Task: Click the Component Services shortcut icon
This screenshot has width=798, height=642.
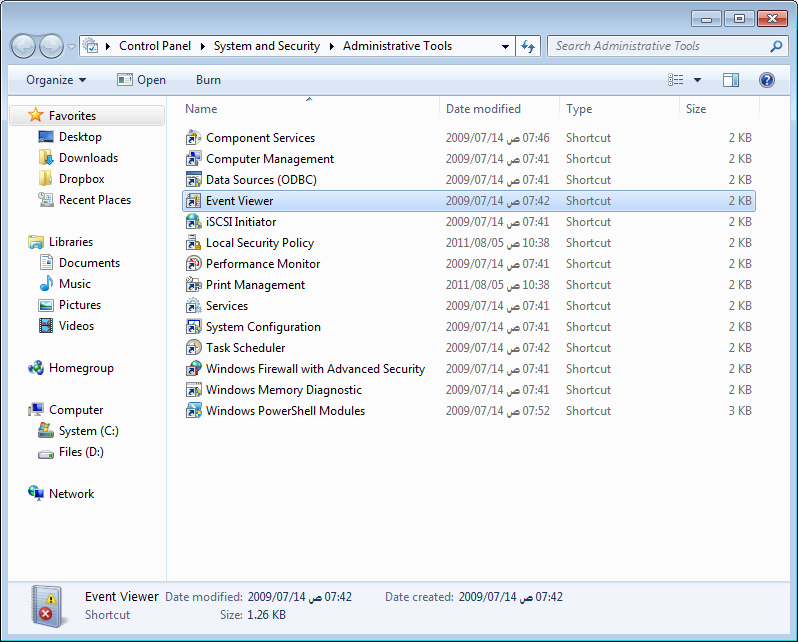Action: [x=194, y=138]
